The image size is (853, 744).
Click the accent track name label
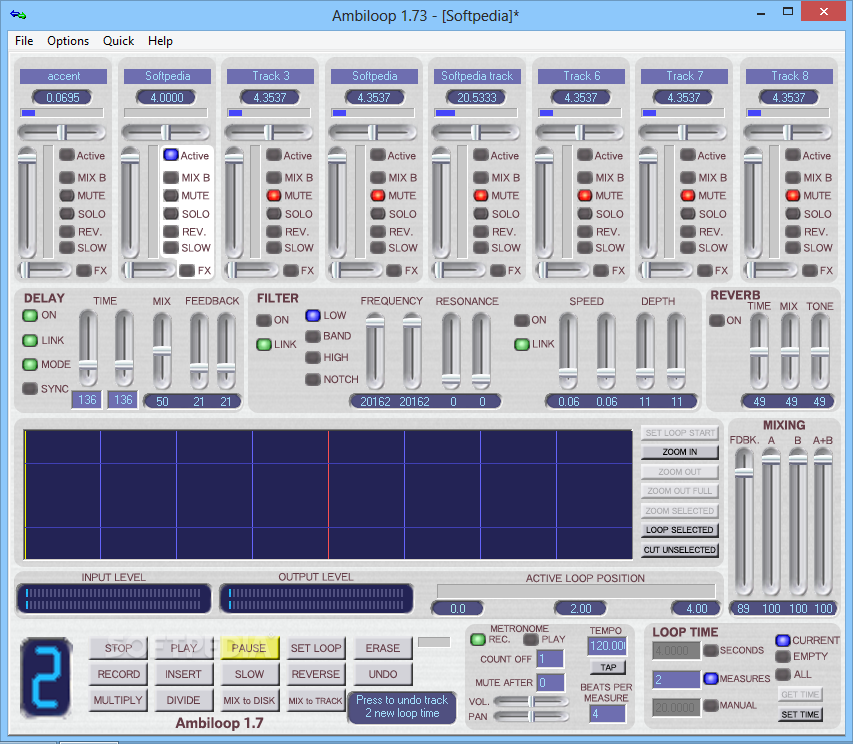point(64,76)
